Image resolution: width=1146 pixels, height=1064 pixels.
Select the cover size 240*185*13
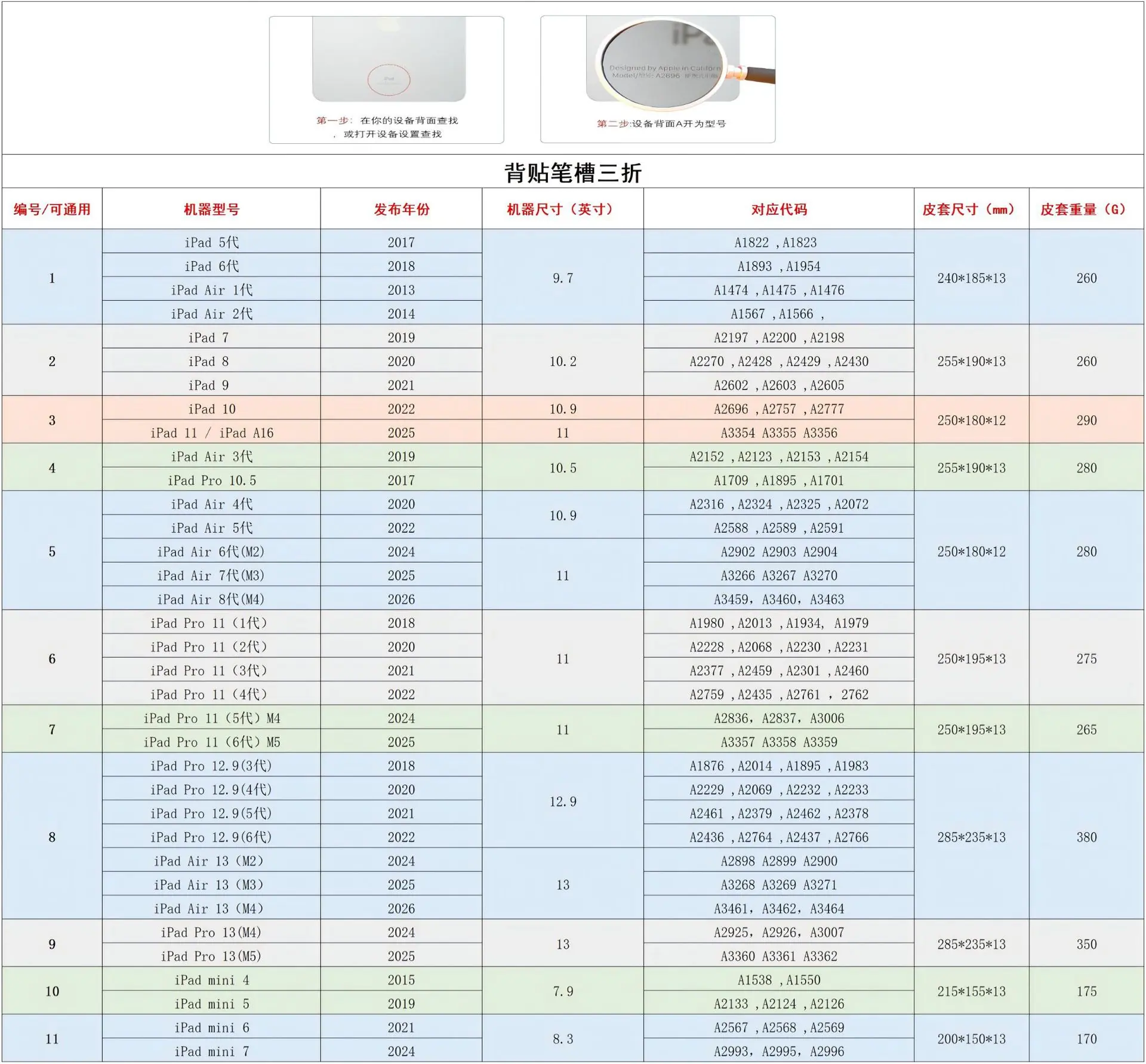click(972, 278)
